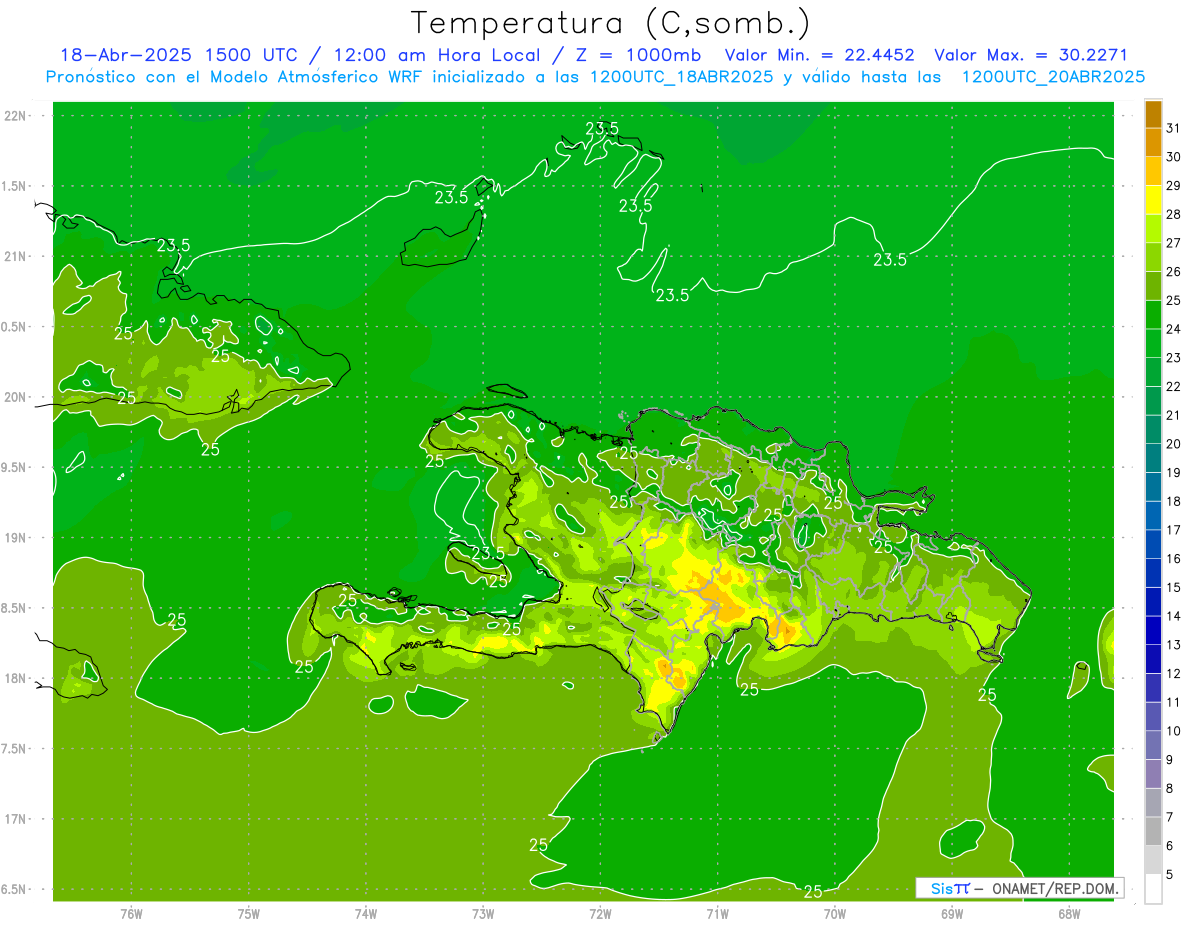Click the '9.5N' latitude axis label
The width and height of the screenshot is (1200, 927).
tap(15, 467)
